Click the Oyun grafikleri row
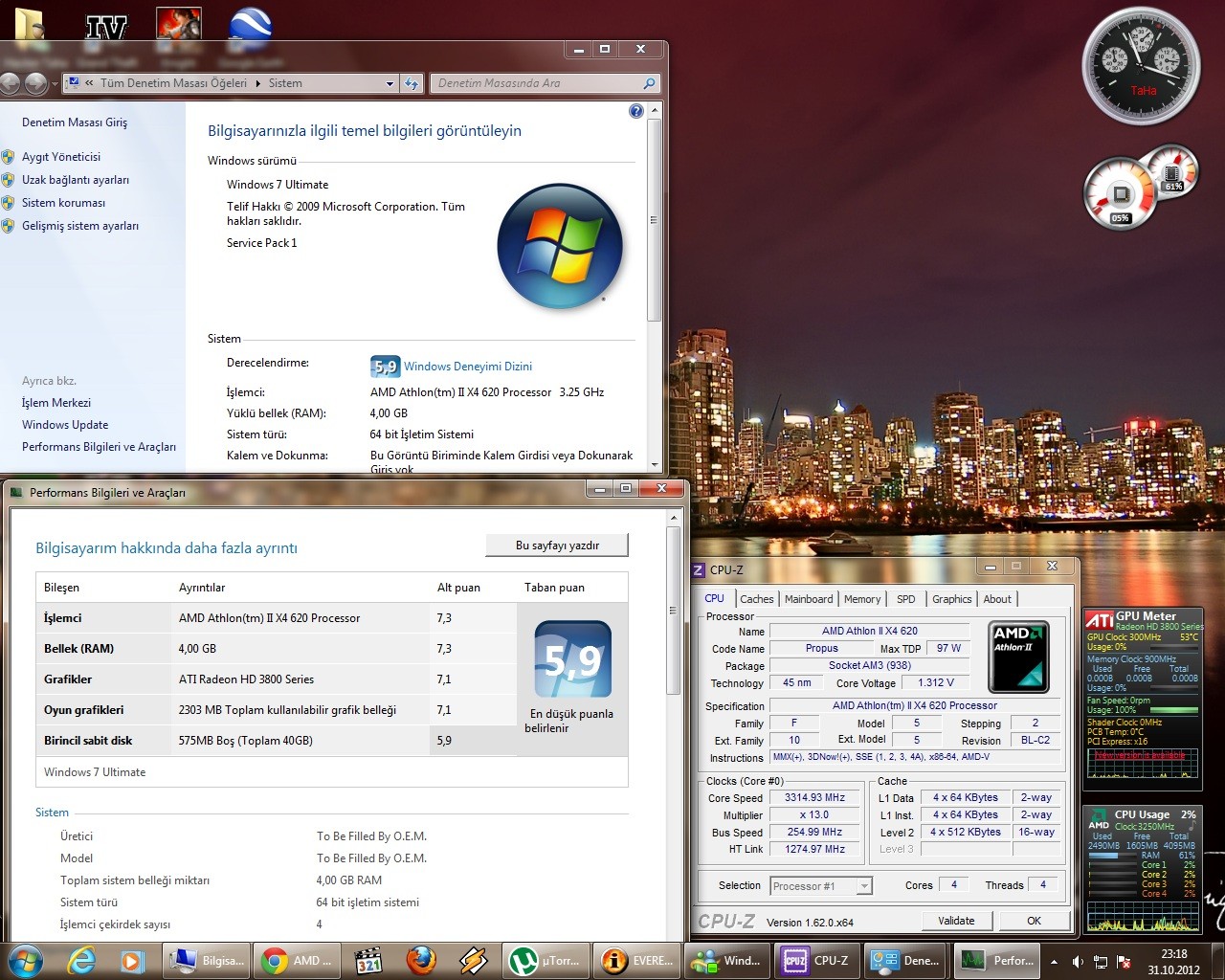The image size is (1225, 980). click(x=277, y=710)
